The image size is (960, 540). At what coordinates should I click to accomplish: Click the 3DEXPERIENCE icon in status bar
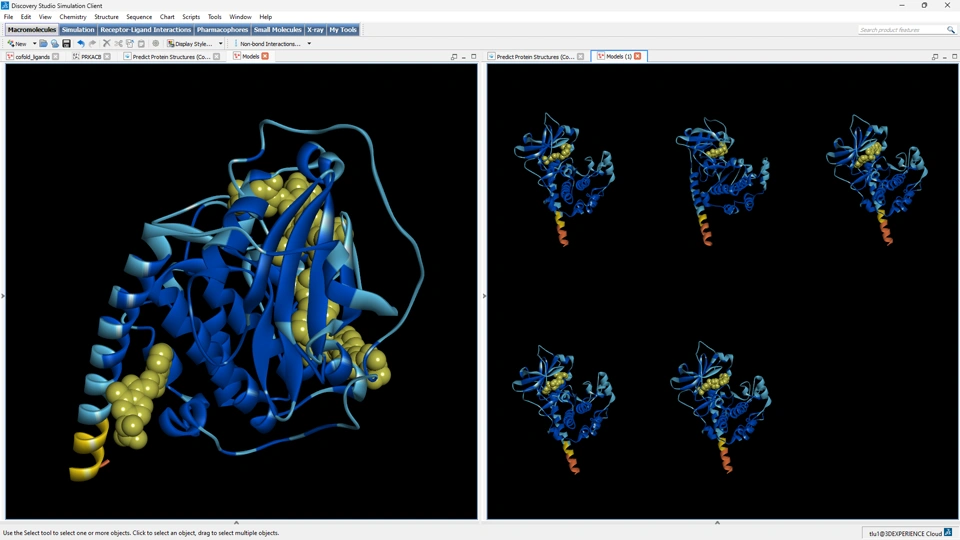click(x=948, y=533)
